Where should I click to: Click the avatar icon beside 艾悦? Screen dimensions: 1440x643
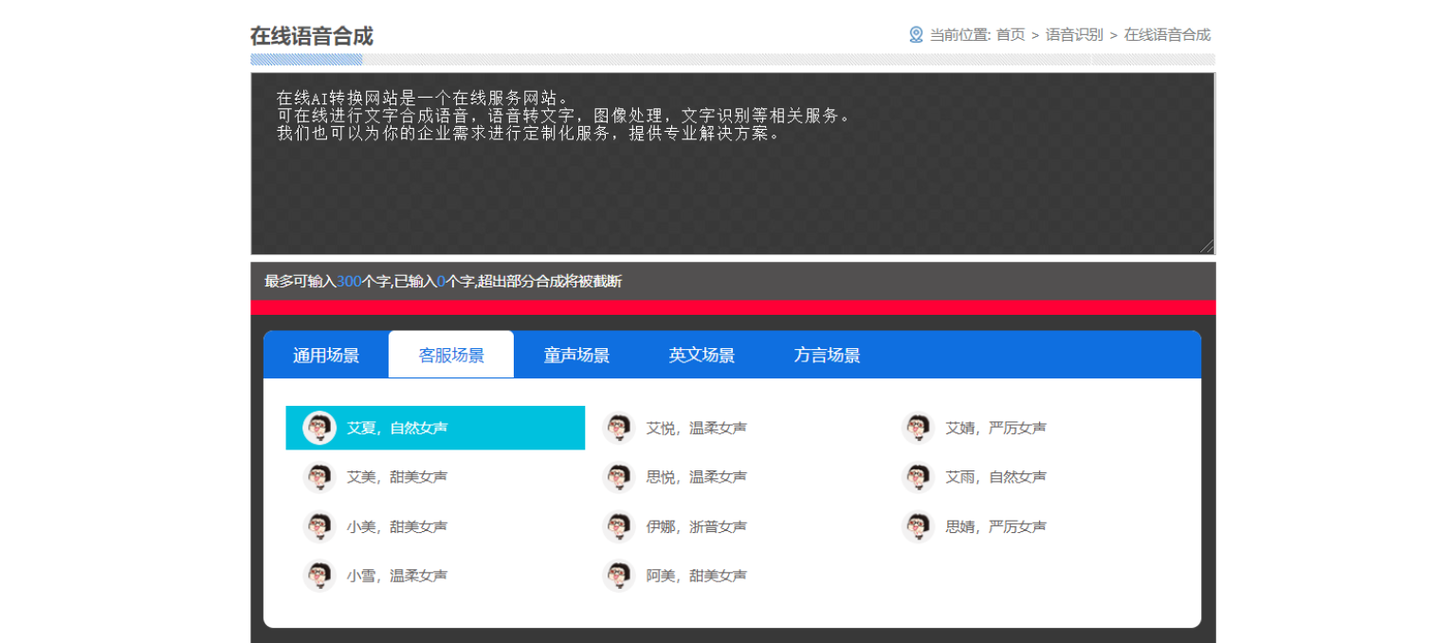point(619,428)
